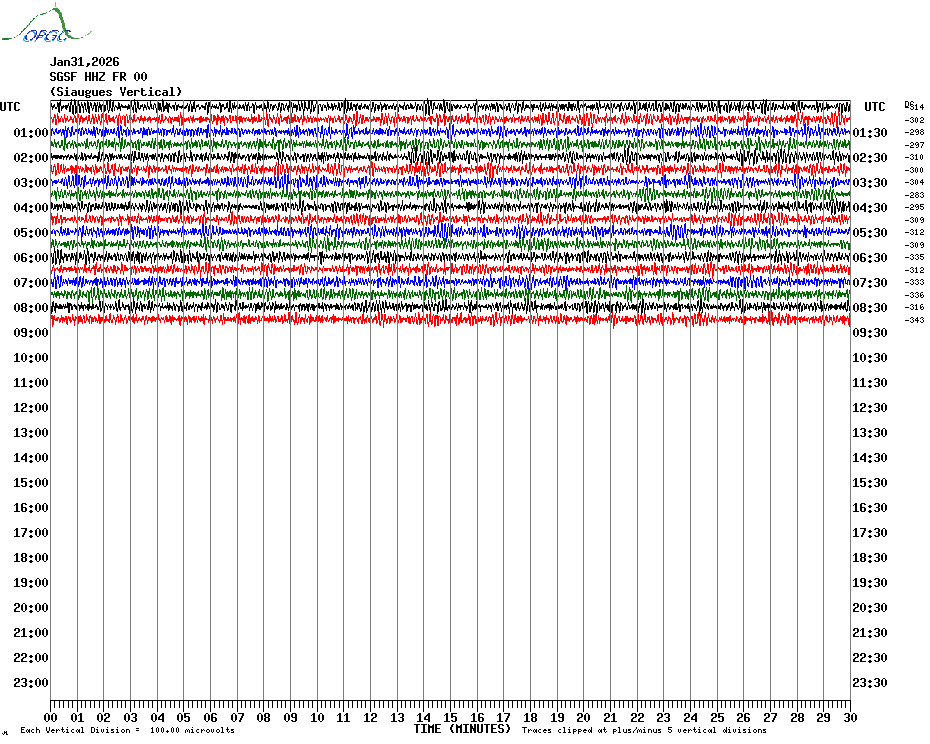930x744 pixels.
Task: Click the 18:00 start-time label
Action: (31, 558)
